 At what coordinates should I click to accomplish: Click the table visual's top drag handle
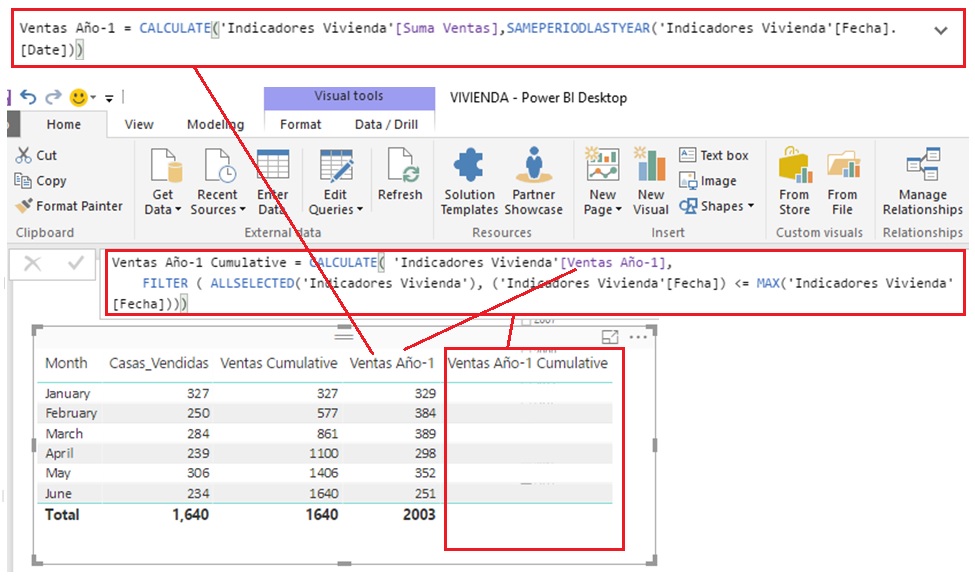(x=344, y=336)
